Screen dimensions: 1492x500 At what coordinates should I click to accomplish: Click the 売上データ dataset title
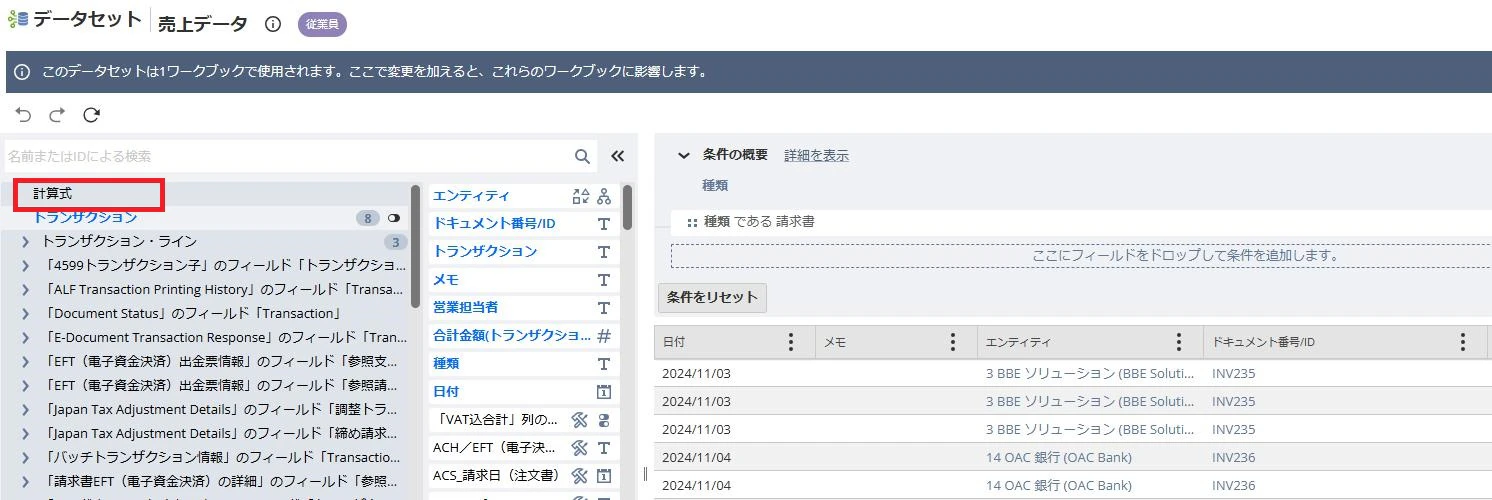point(203,25)
